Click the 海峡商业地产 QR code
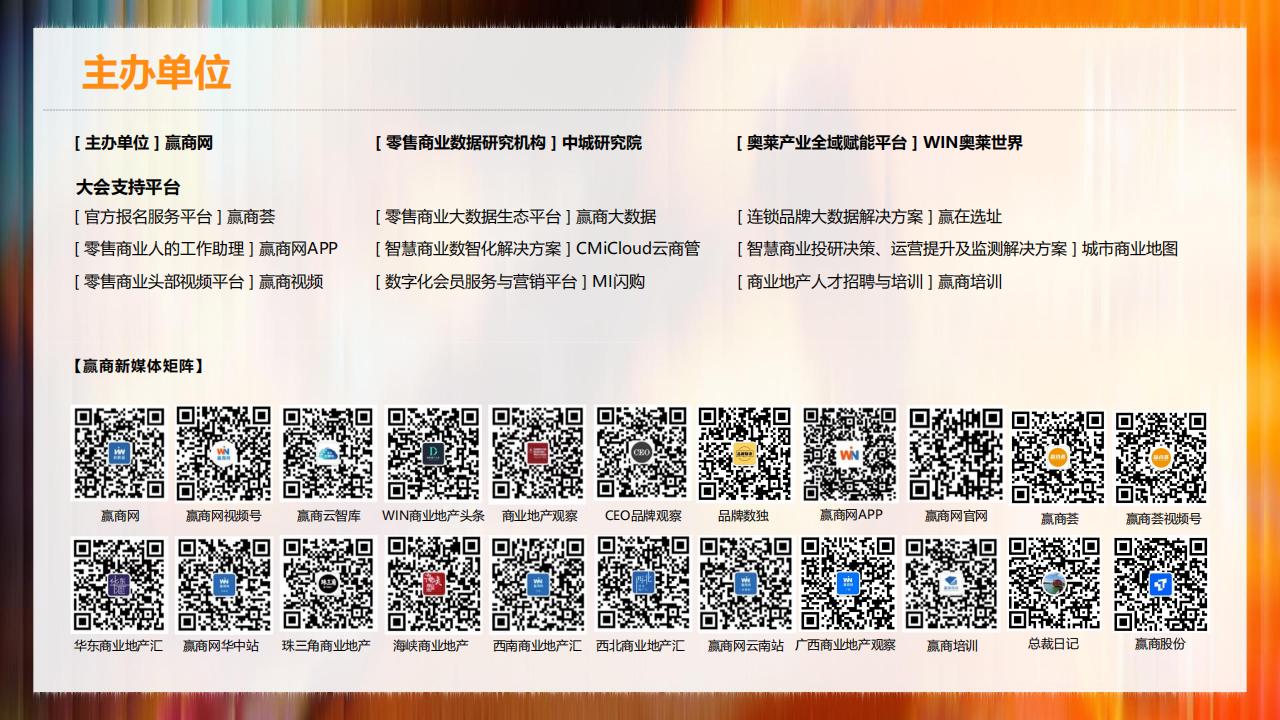 [x=433, y=584]
